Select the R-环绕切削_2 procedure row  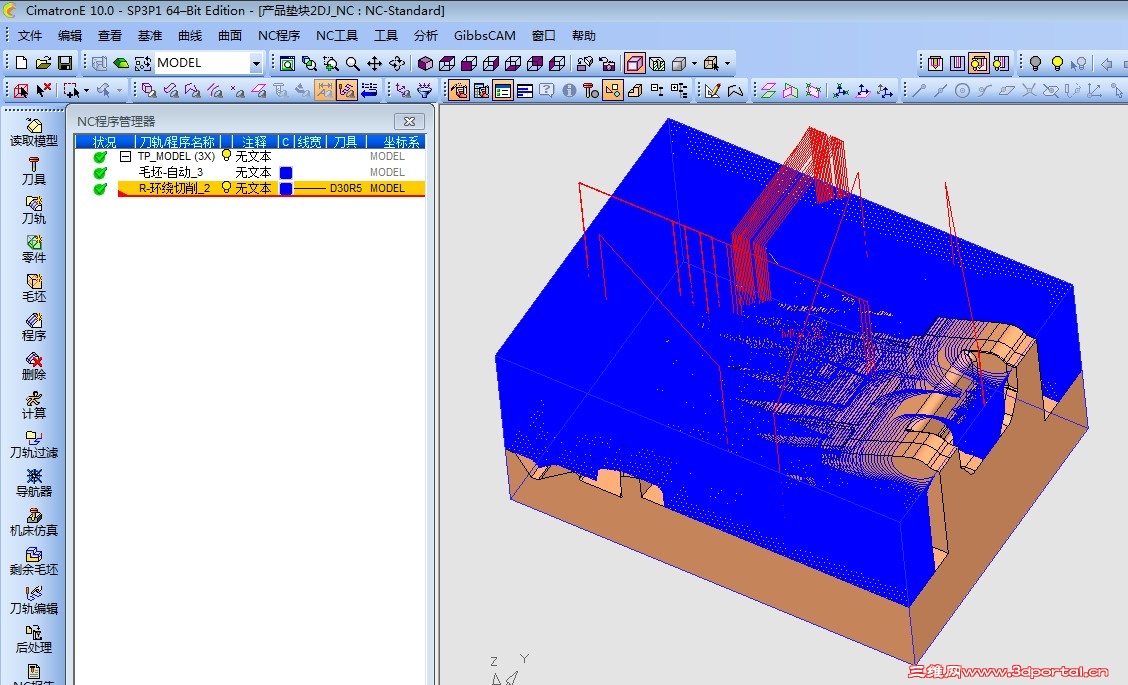tap(250, 188)
